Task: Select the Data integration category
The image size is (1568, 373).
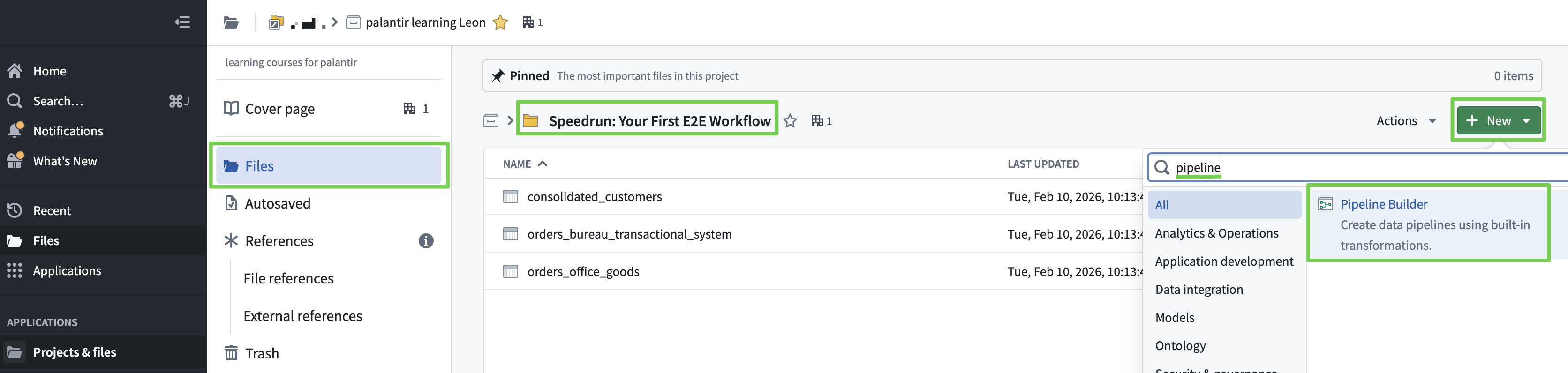Action: (1199, 290)
